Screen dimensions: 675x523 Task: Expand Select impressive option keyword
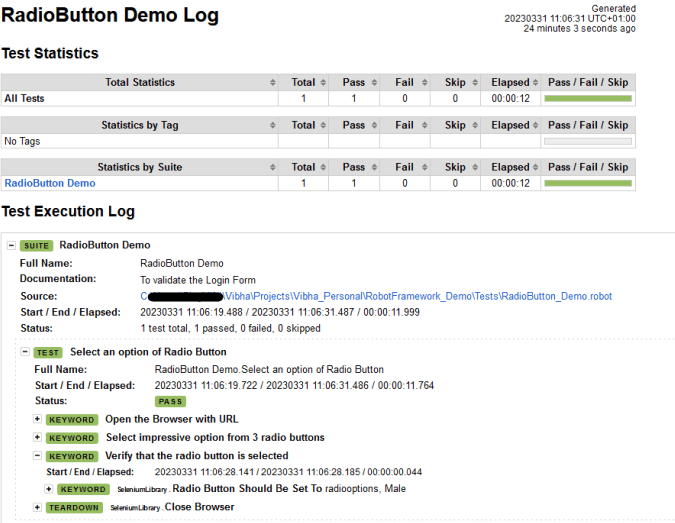(38, 437)
